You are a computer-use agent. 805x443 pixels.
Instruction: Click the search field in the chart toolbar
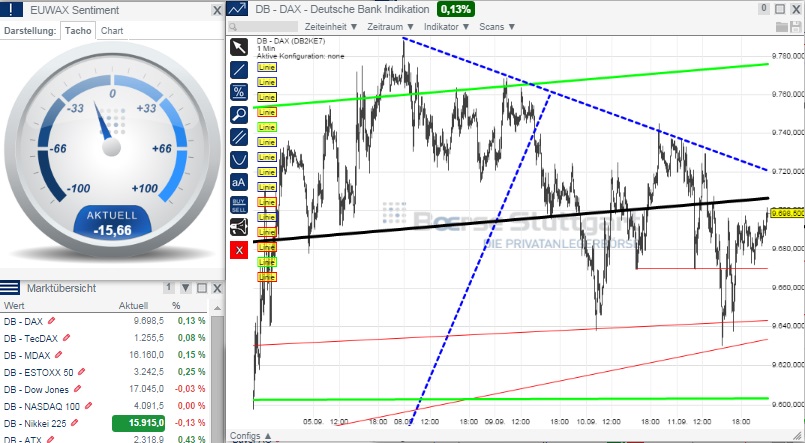click(x=263, y=27)
